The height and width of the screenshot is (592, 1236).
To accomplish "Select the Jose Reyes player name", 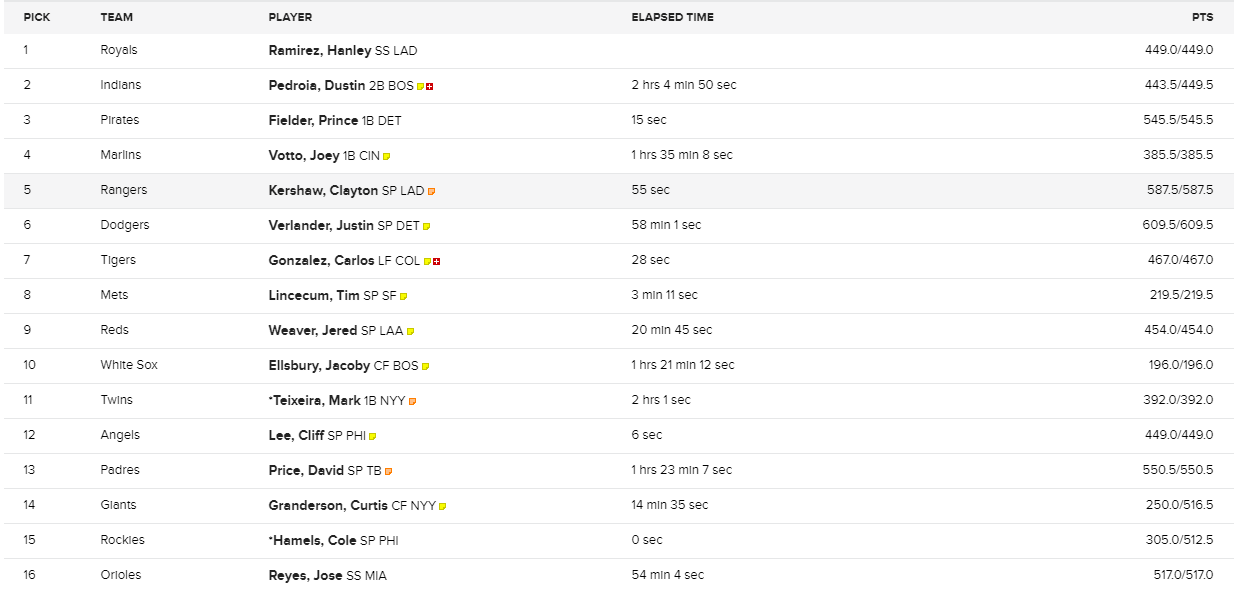I will pyautogui.click(x=305, y=575).
